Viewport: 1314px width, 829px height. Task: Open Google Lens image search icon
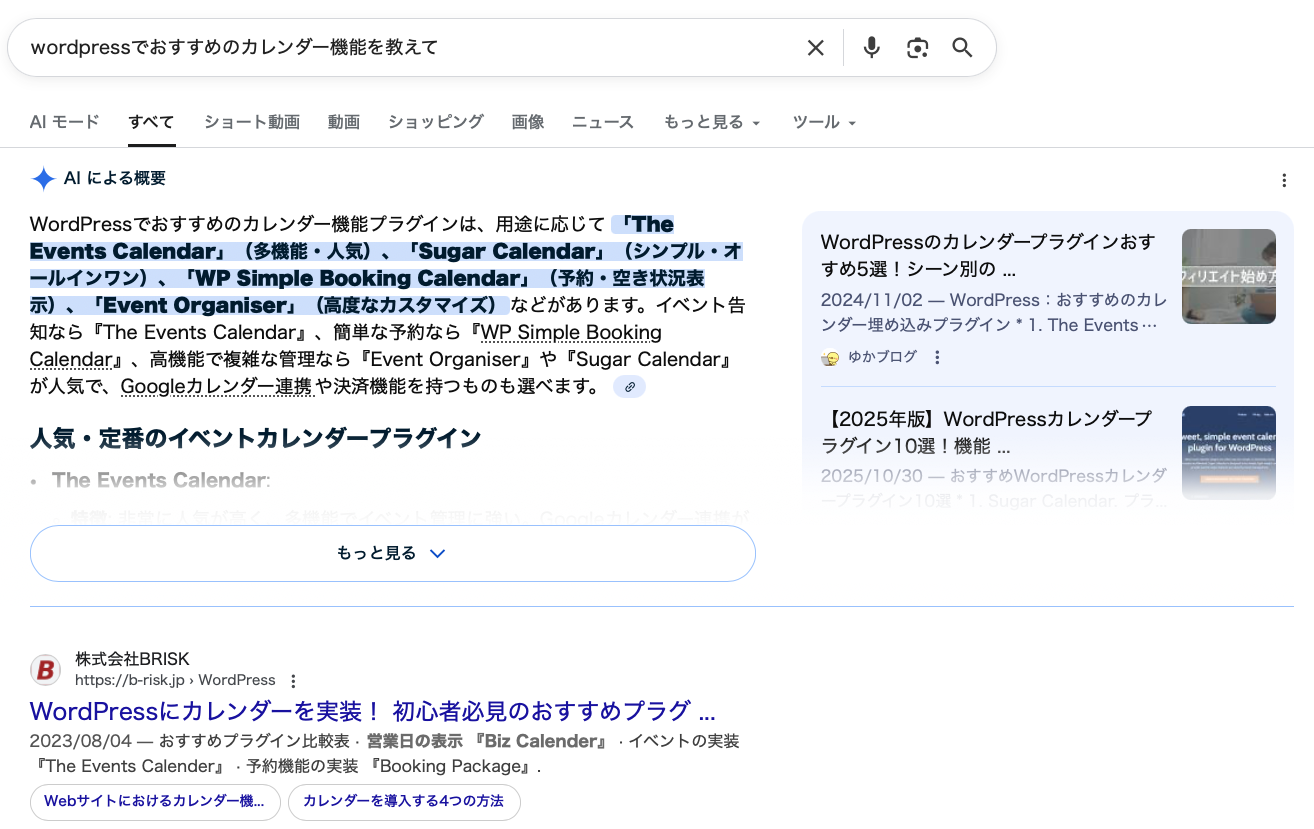917,48
